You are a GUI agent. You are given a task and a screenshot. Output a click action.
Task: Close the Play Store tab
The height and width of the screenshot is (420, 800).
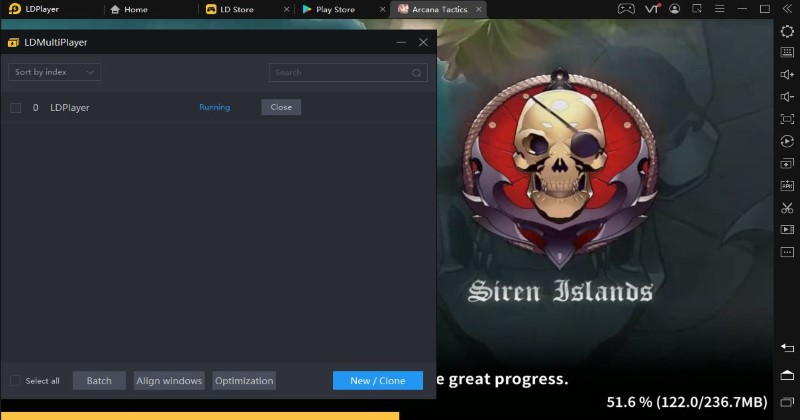tap(383, 9)
